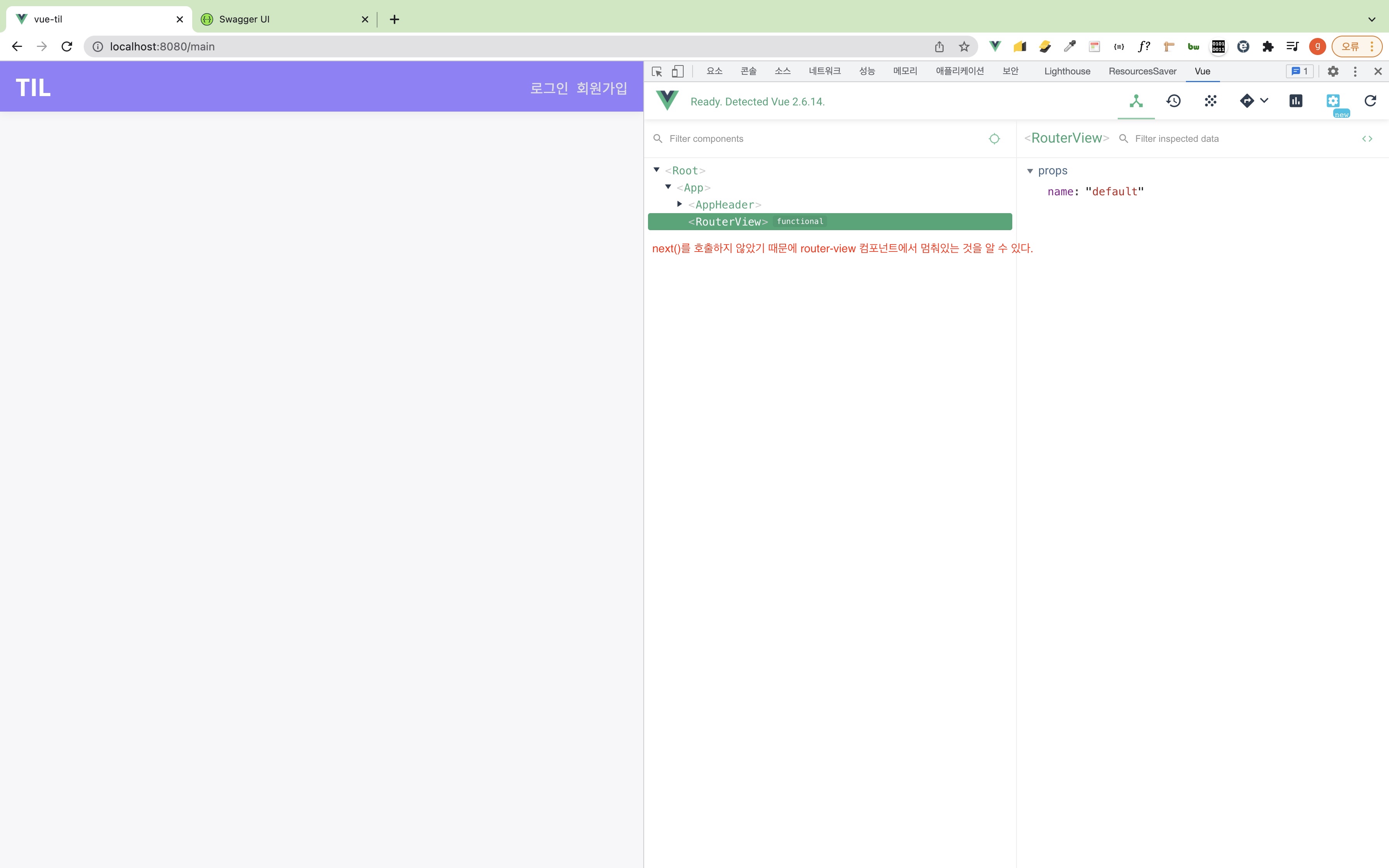The height and width of the screenshot is (868, 1389).
Task: Open the tab search chevron in title bar
Action: 1371,19
